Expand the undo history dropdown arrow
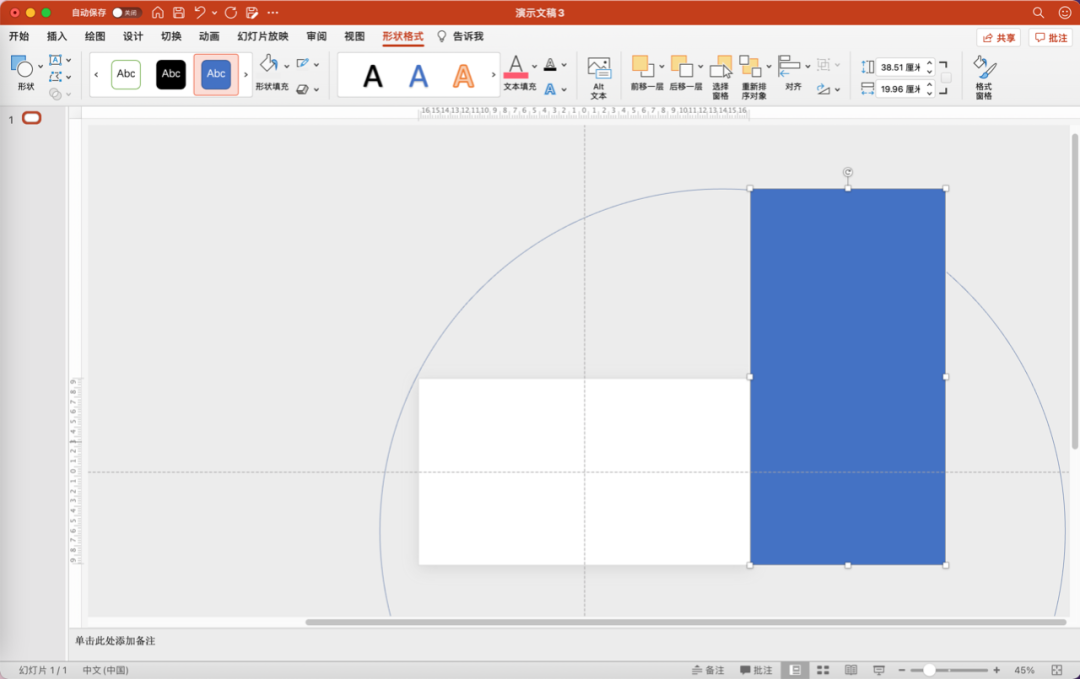This screenshot has height=679, width=1080. point(214,12)
